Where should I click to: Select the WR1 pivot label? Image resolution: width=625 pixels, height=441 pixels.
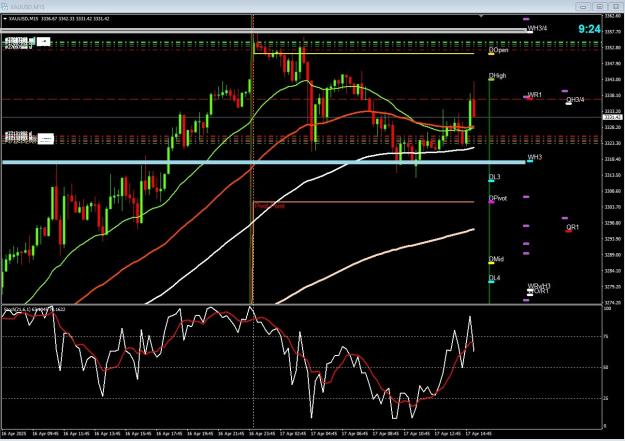[535, 95]
